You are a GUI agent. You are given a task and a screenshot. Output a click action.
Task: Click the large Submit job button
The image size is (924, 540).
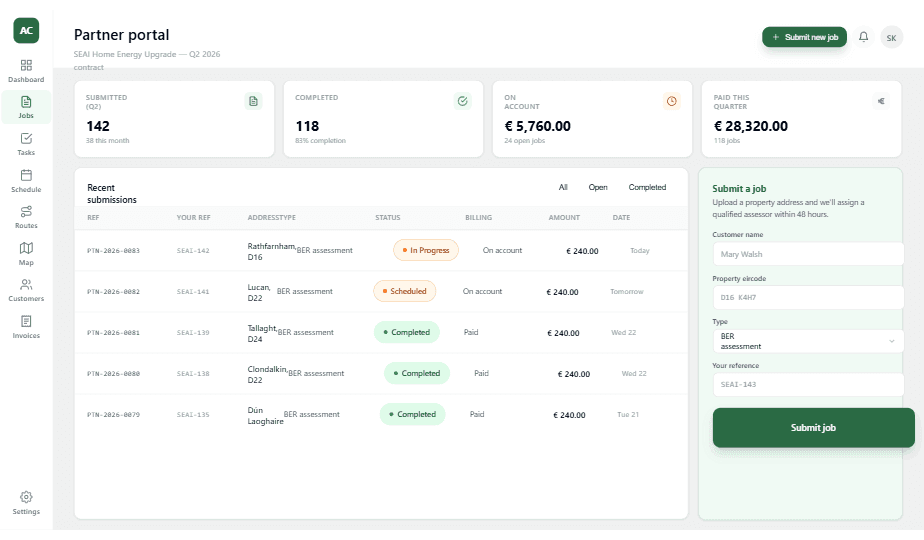813,427
